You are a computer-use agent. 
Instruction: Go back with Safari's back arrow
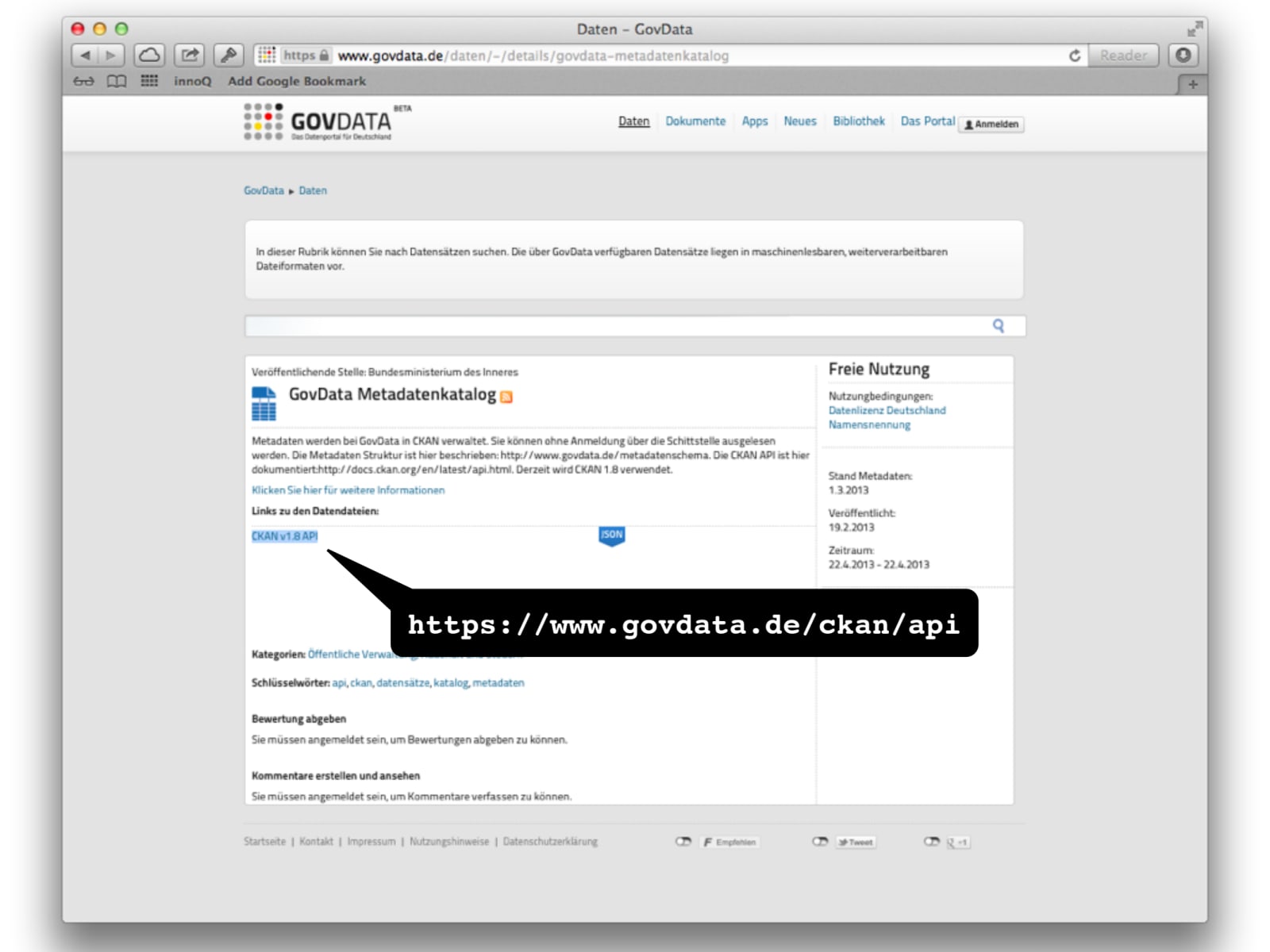(85, 55)
